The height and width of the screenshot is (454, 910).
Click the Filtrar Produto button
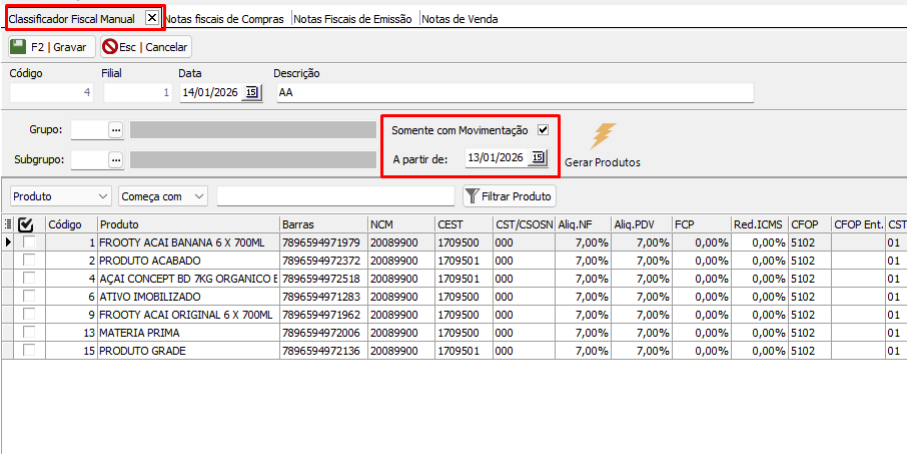[509, 196]
